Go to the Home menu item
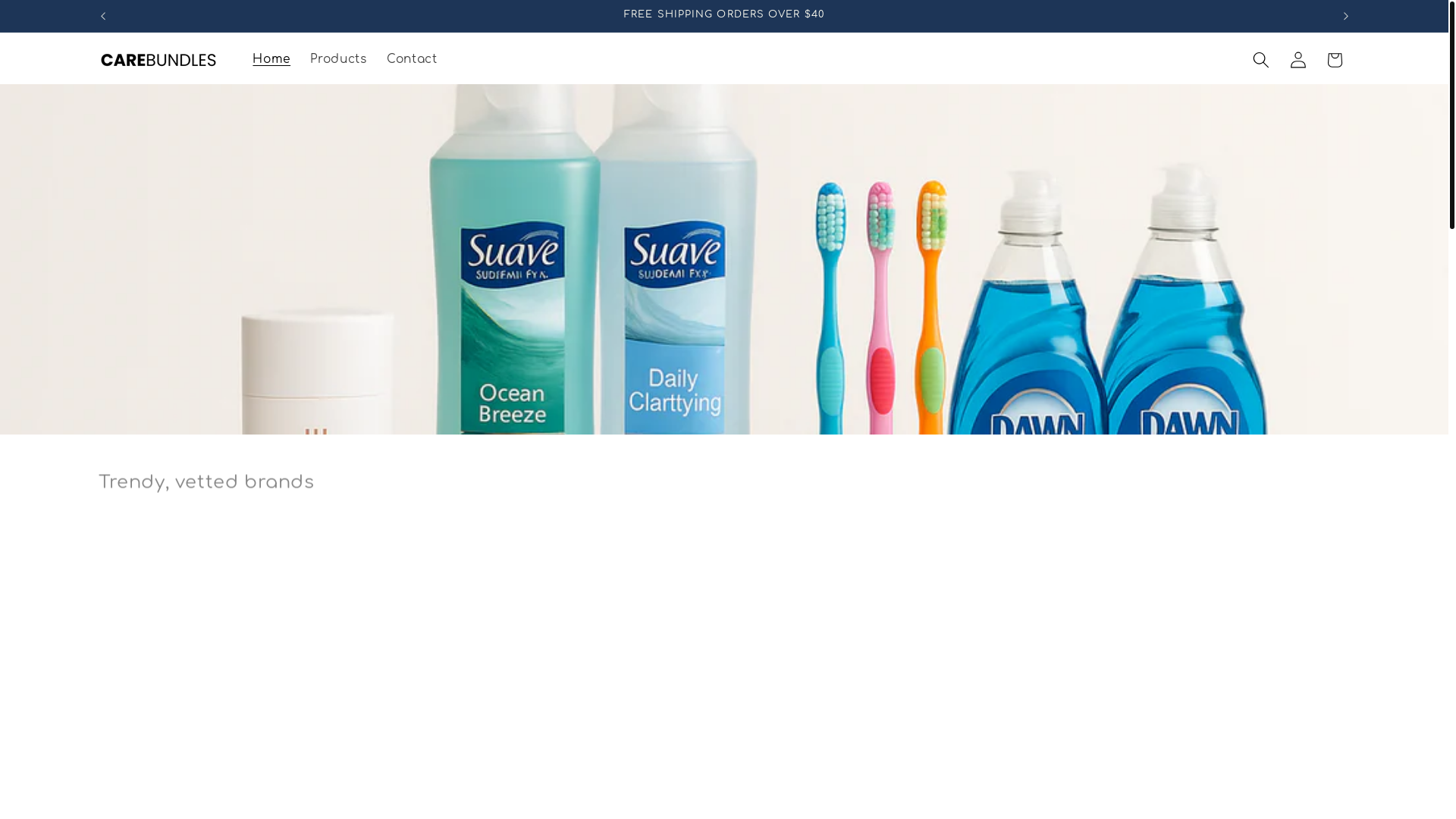The height and width of the screenshot is (819, 1456). [x=271, y=59]
